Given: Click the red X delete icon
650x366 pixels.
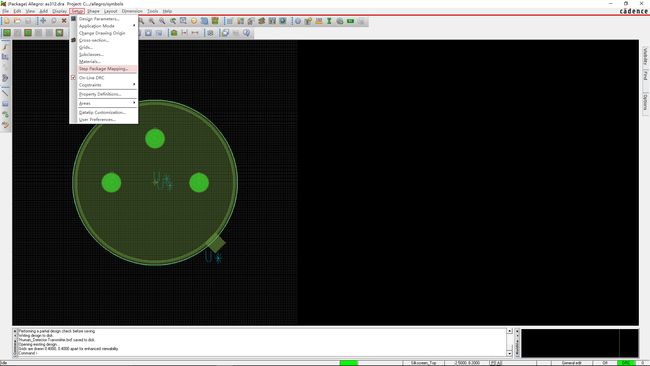Looking at the screenshot, I should tap(64, 21).
